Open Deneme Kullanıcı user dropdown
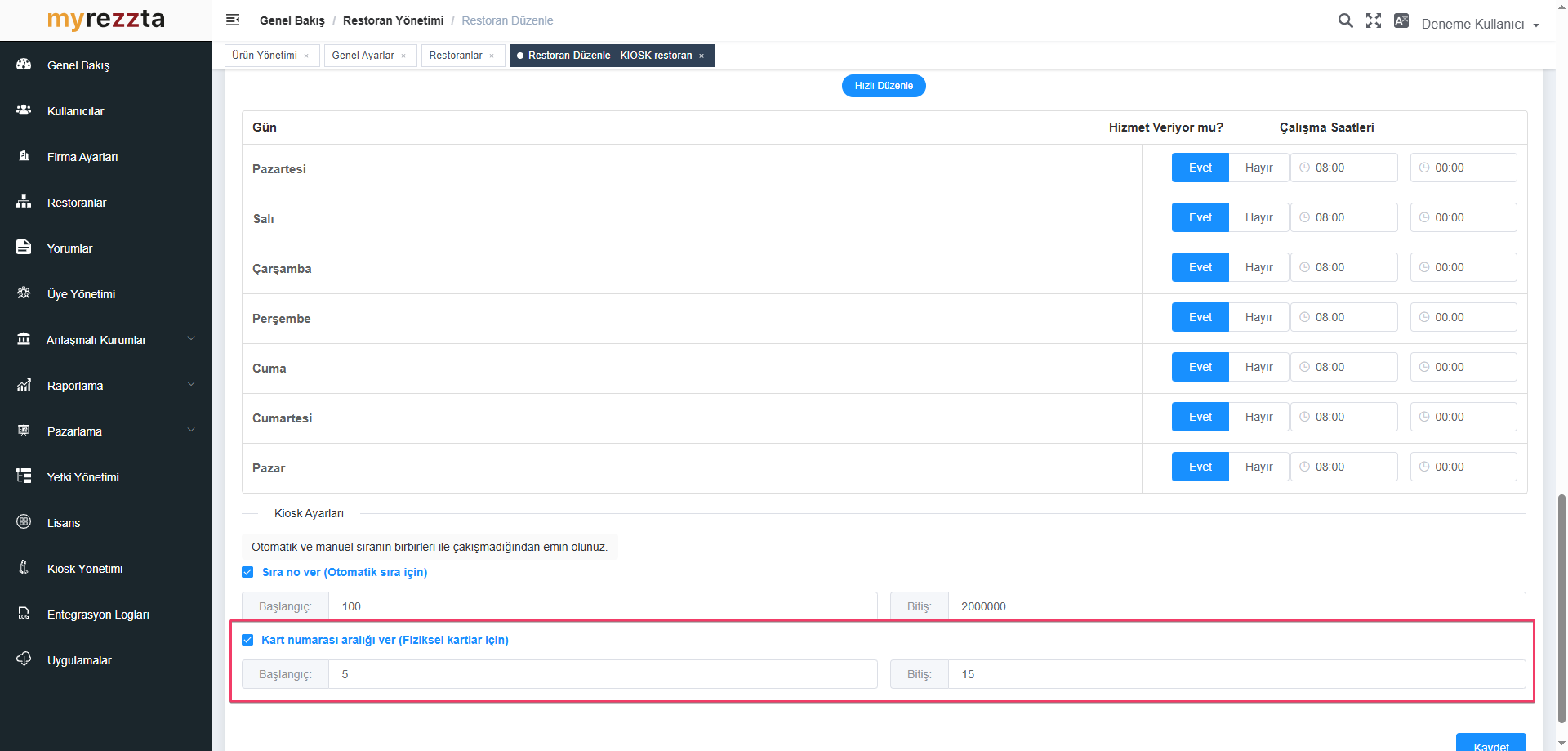This screenshot has height=751, width=1568. pos(1479,25)
